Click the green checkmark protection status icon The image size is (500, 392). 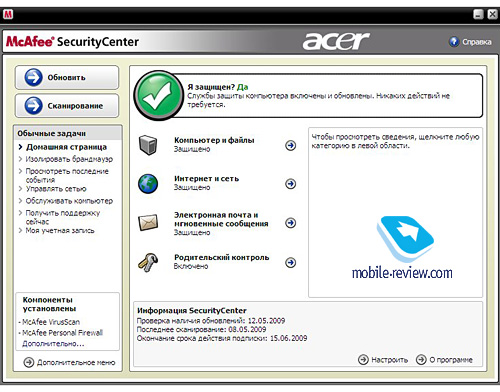point(159,96)
